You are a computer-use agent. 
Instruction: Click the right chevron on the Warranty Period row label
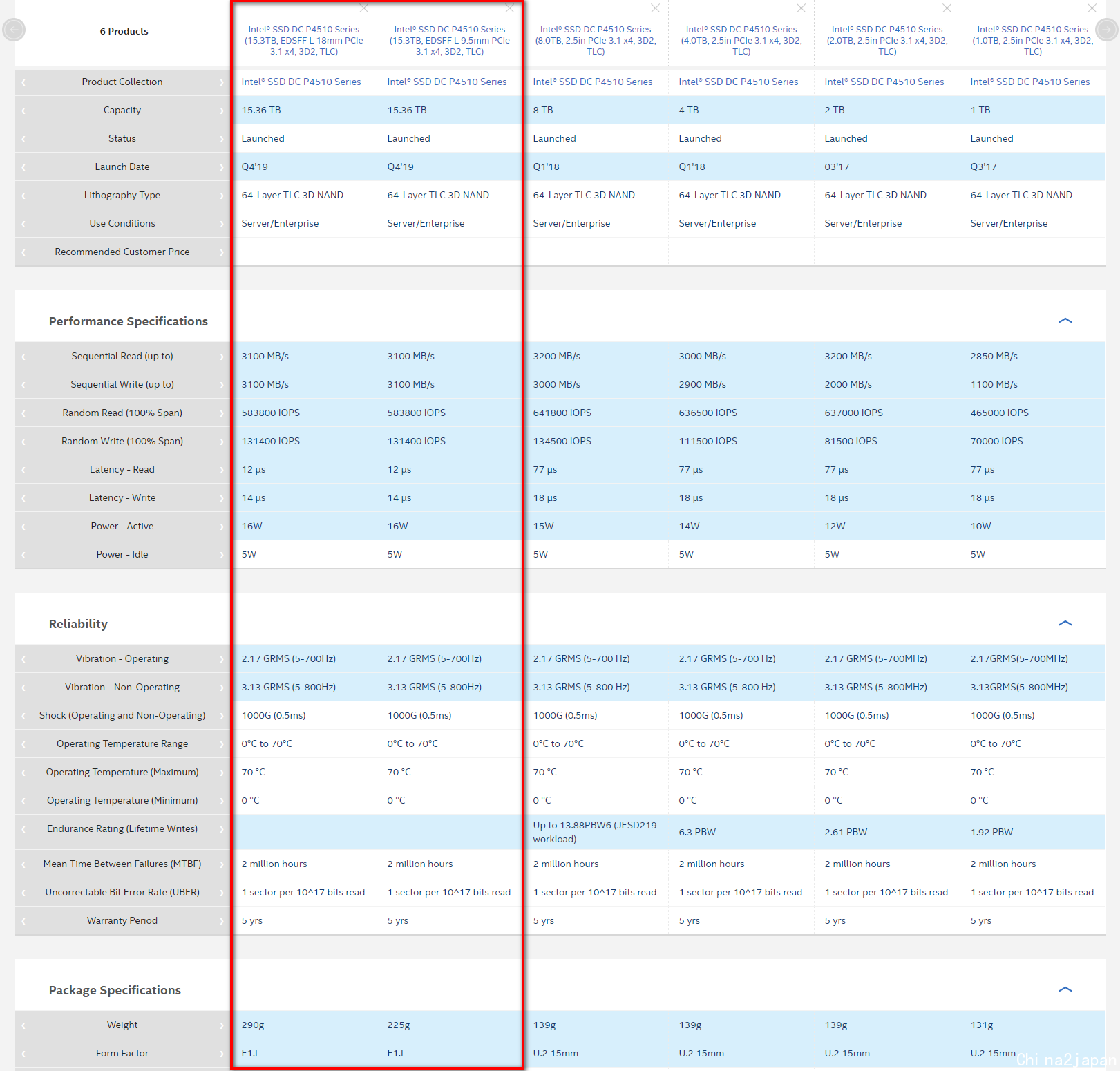[x=222, y=921]
